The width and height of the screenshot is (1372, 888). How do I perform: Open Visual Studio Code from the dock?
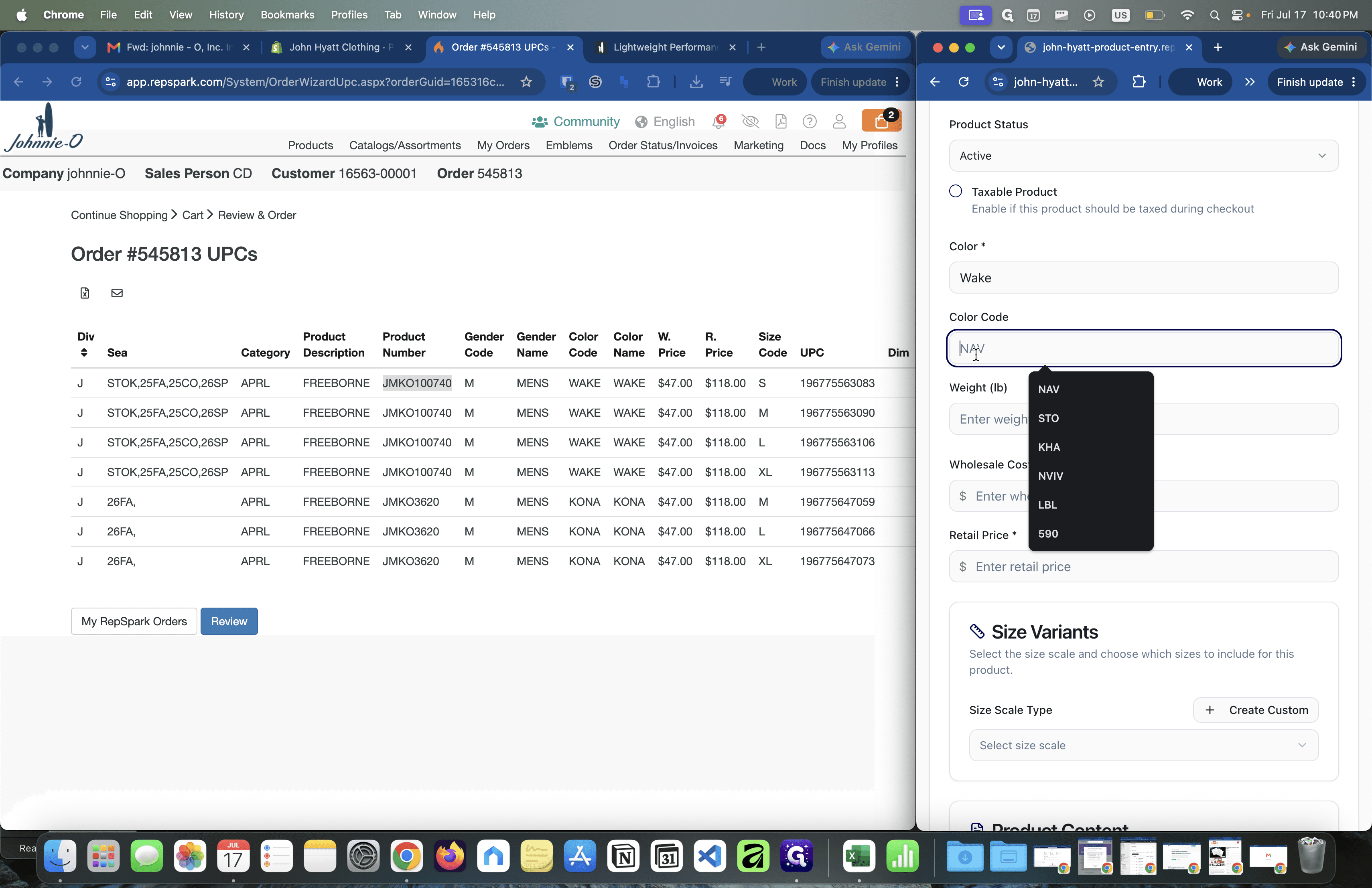point(710,856)
